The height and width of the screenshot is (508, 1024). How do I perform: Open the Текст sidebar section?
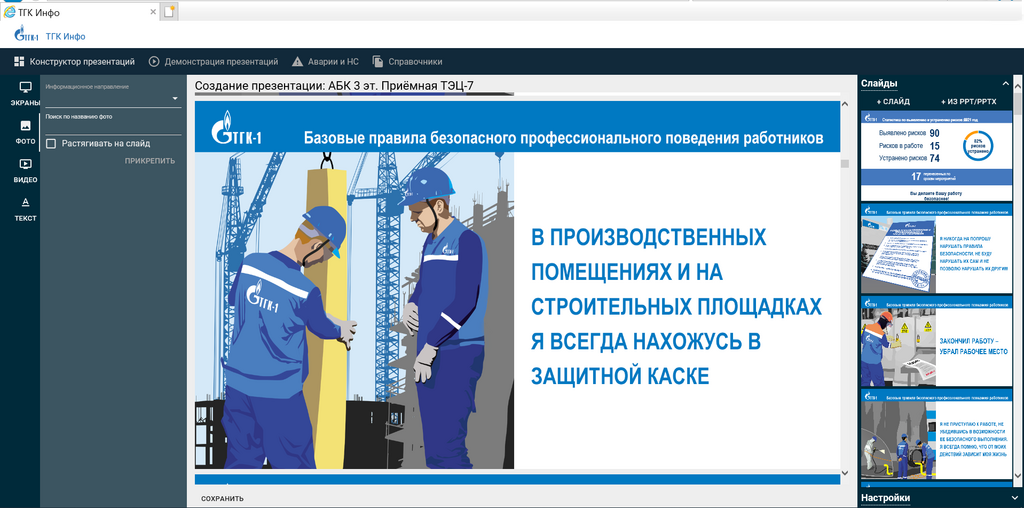(25, 210)
